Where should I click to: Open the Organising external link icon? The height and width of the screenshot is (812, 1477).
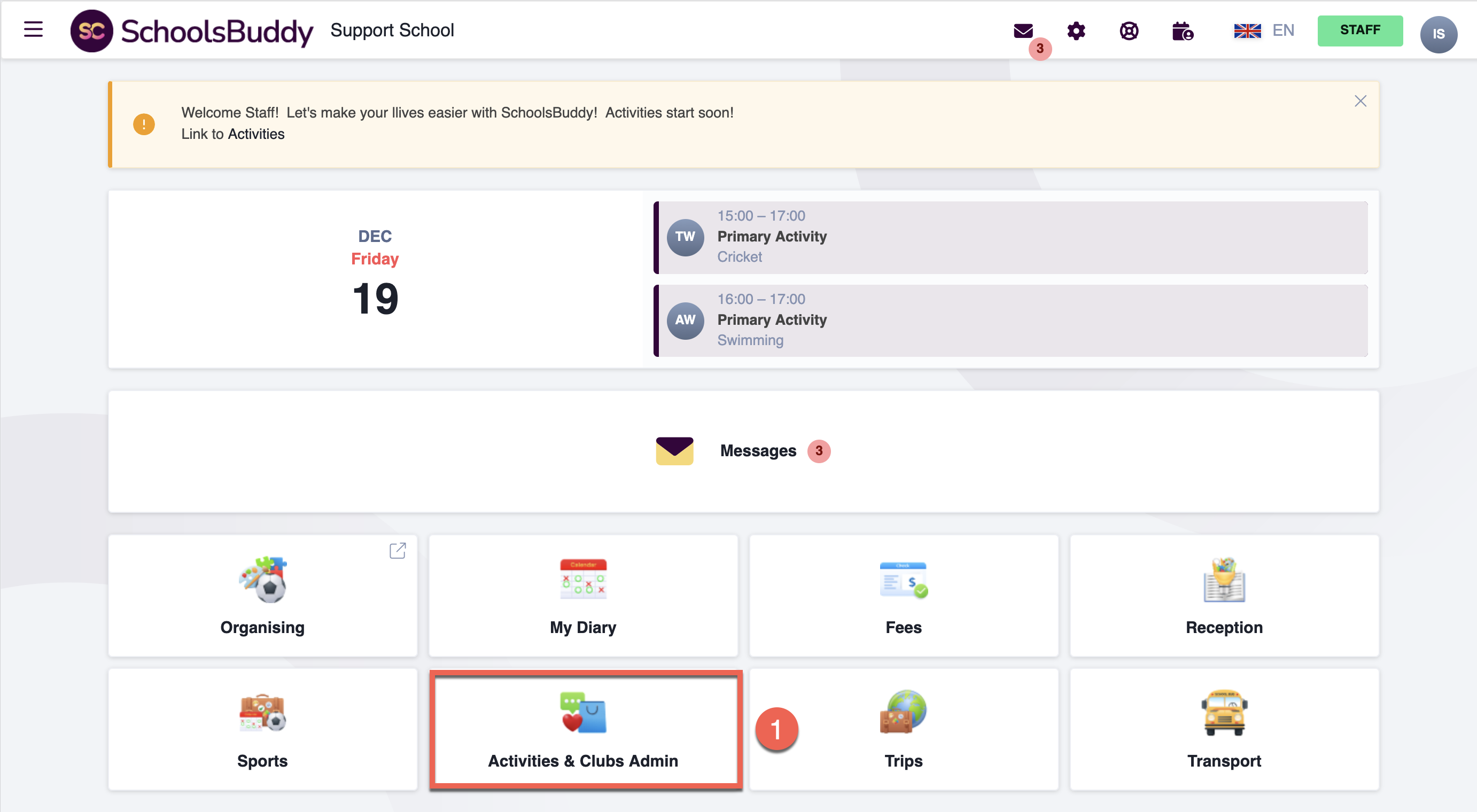pos(398,551)
